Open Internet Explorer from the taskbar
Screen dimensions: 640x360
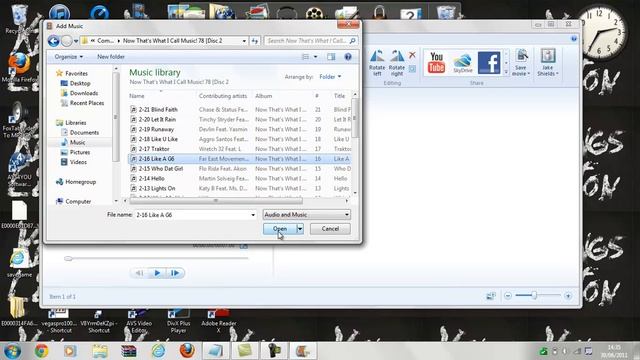[x=158, y=351]
